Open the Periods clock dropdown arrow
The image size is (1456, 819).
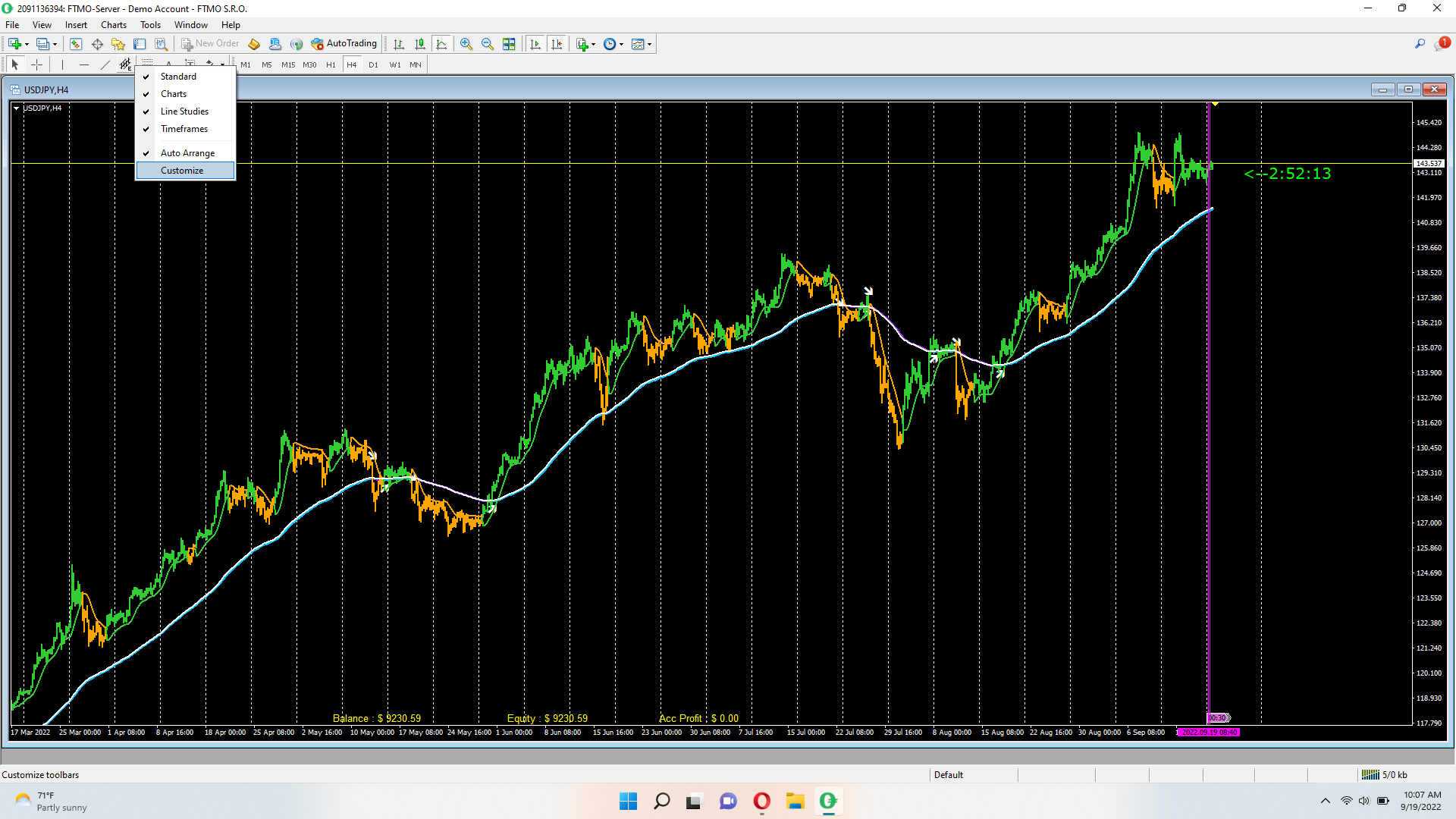(622, 44)
